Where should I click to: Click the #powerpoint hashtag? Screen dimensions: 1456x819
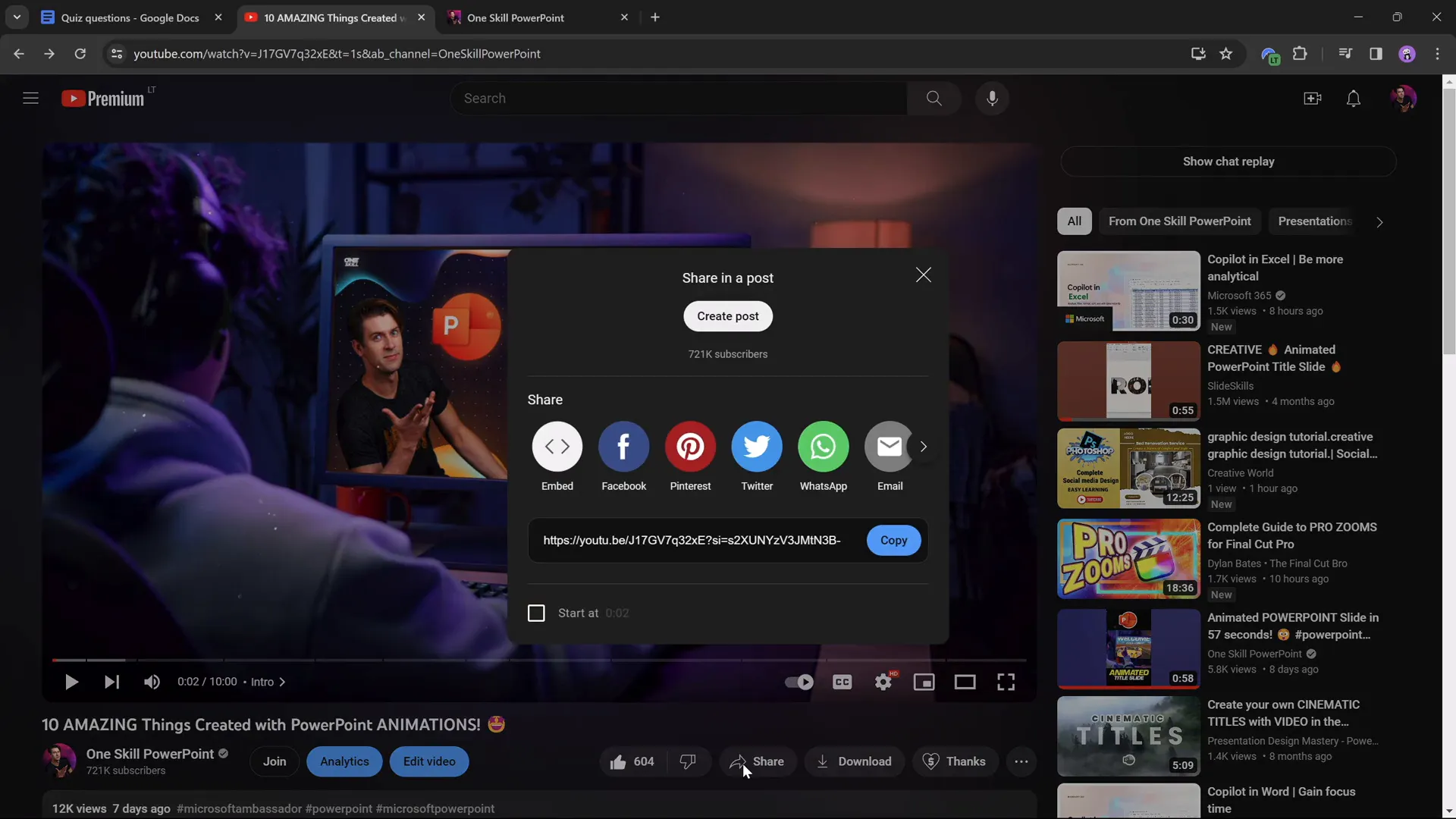pos(339,808)
